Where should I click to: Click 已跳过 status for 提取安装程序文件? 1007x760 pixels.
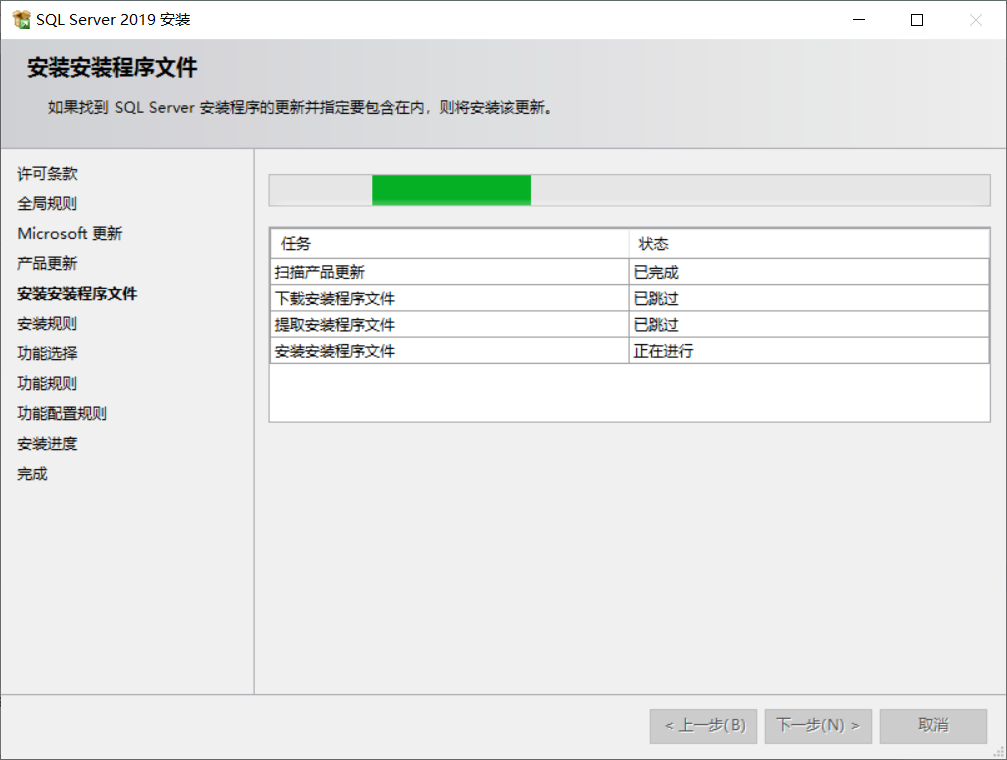pos(809,325)
